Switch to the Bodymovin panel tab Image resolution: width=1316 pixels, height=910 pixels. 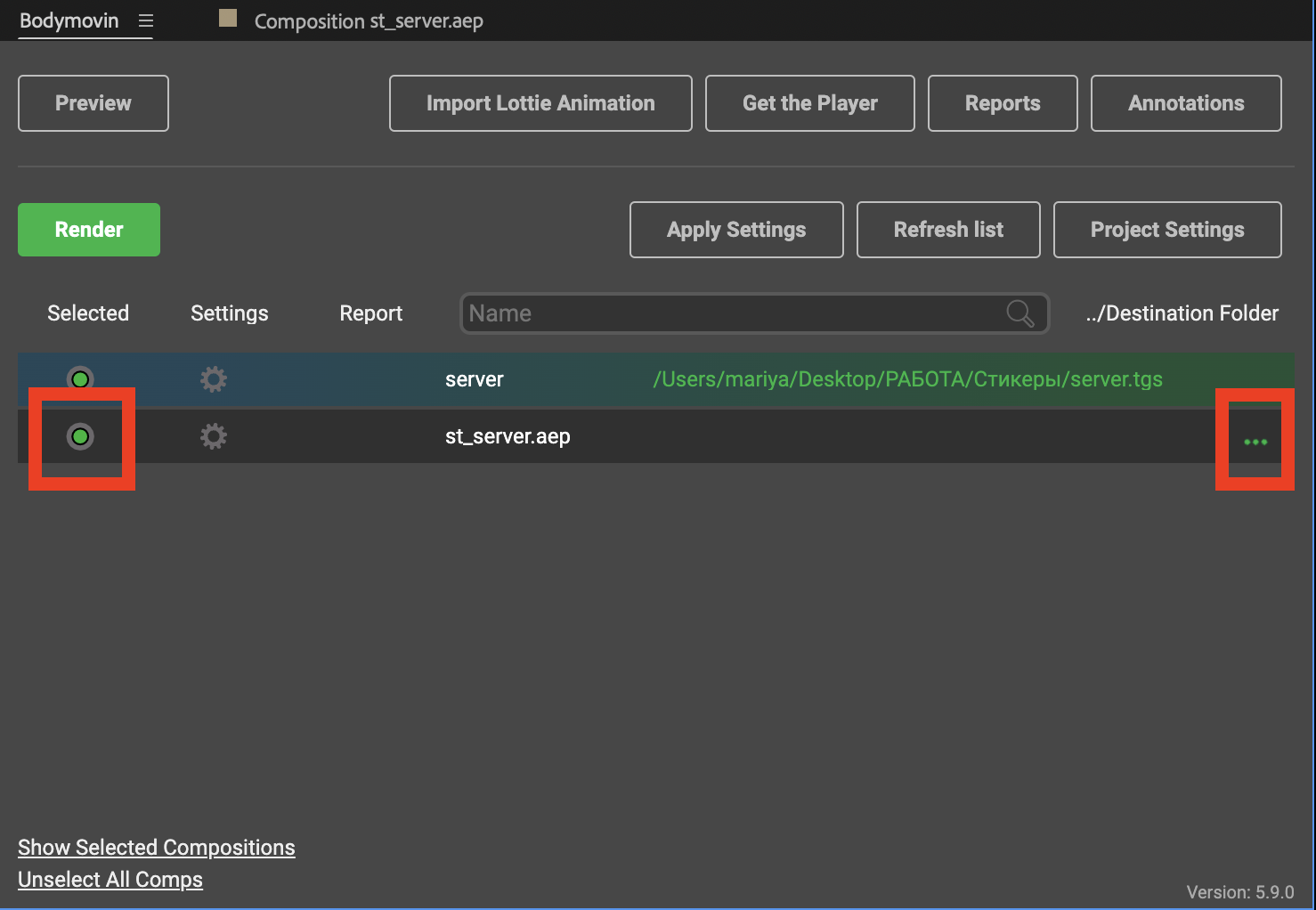point(69,20)
